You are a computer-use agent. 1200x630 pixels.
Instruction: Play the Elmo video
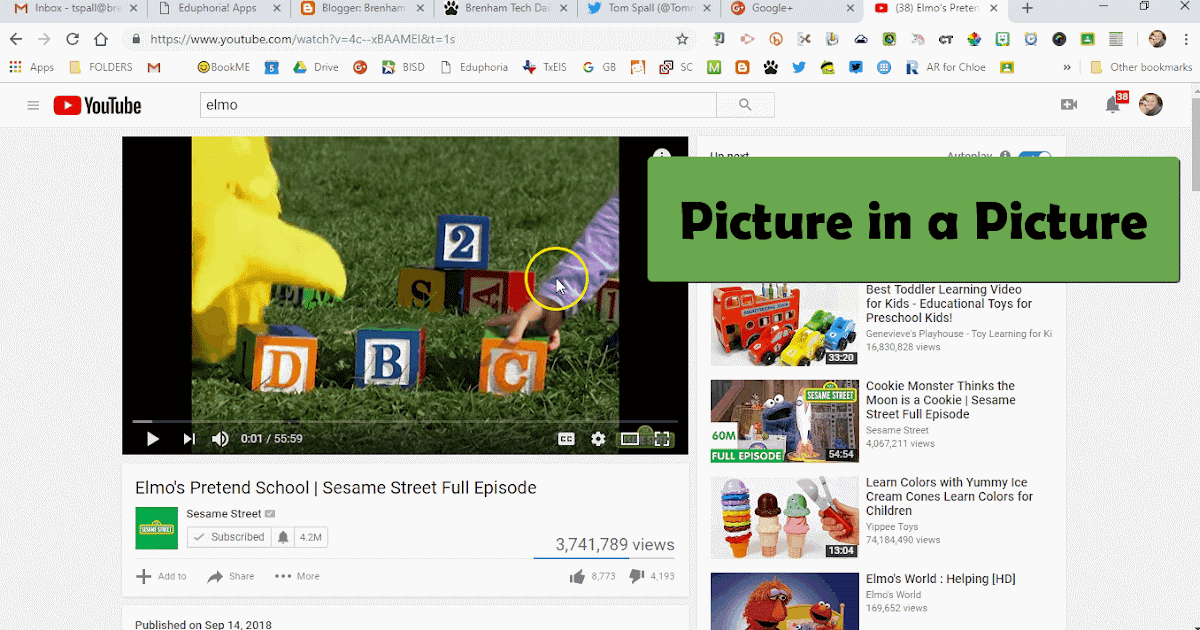click(153, 439)
